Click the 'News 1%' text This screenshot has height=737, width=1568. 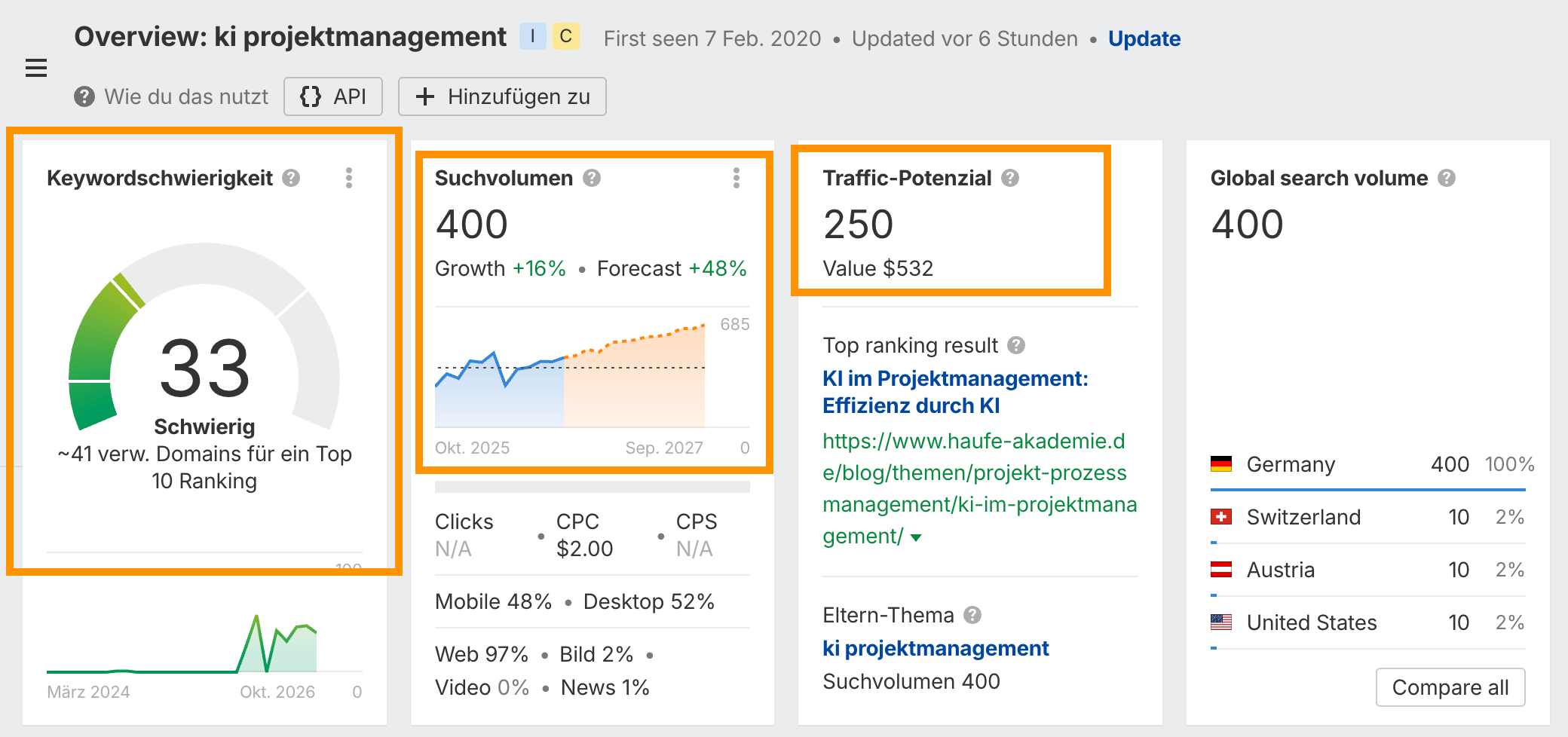click(605, 687)
